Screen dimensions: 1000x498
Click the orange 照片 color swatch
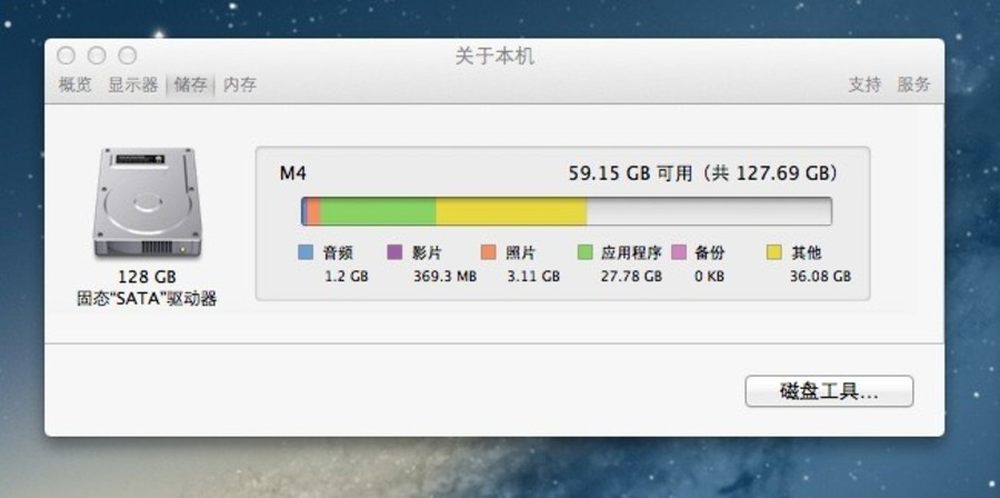tap(489, 253)
